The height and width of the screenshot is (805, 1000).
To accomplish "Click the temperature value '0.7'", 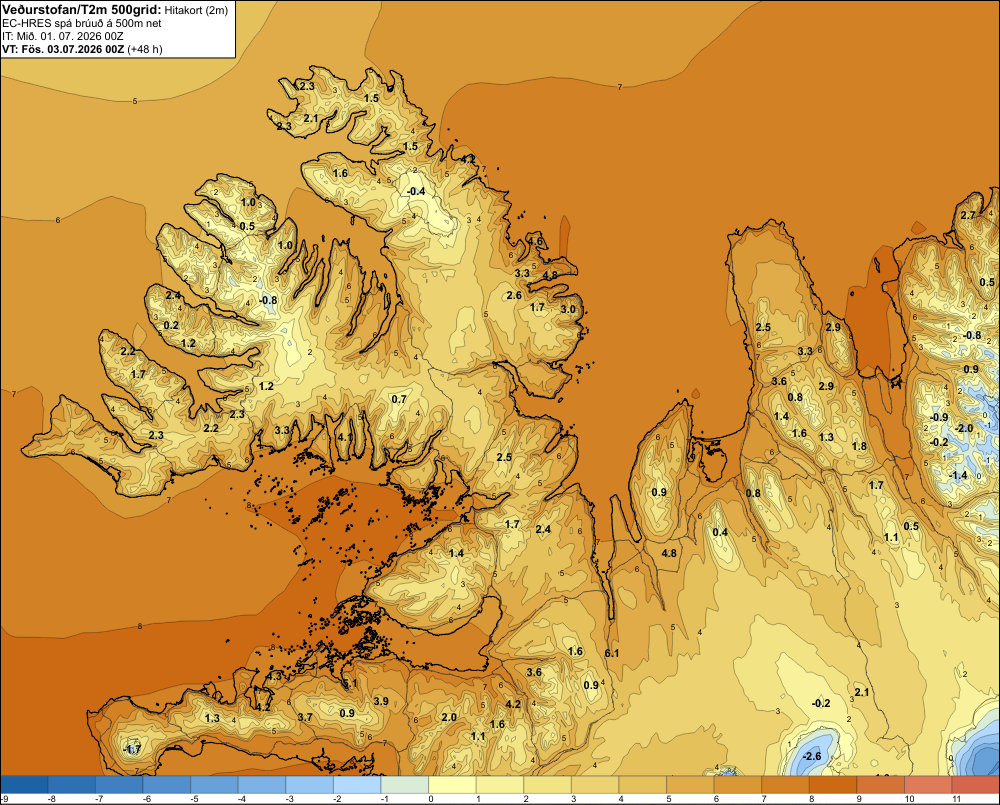I will [x=399, y=400].
